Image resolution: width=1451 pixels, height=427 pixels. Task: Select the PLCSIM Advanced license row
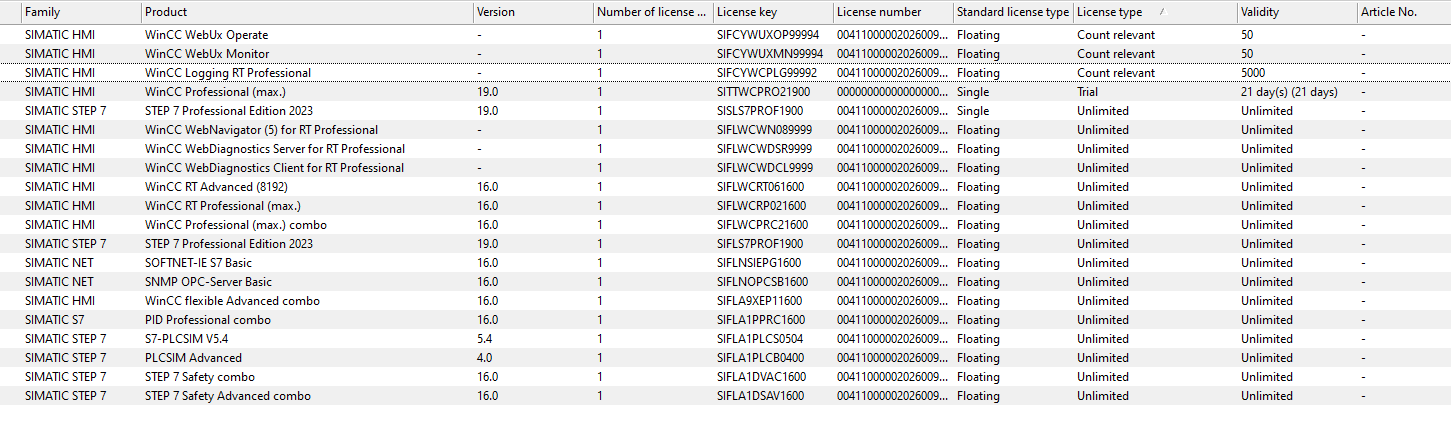coord(725,358)
